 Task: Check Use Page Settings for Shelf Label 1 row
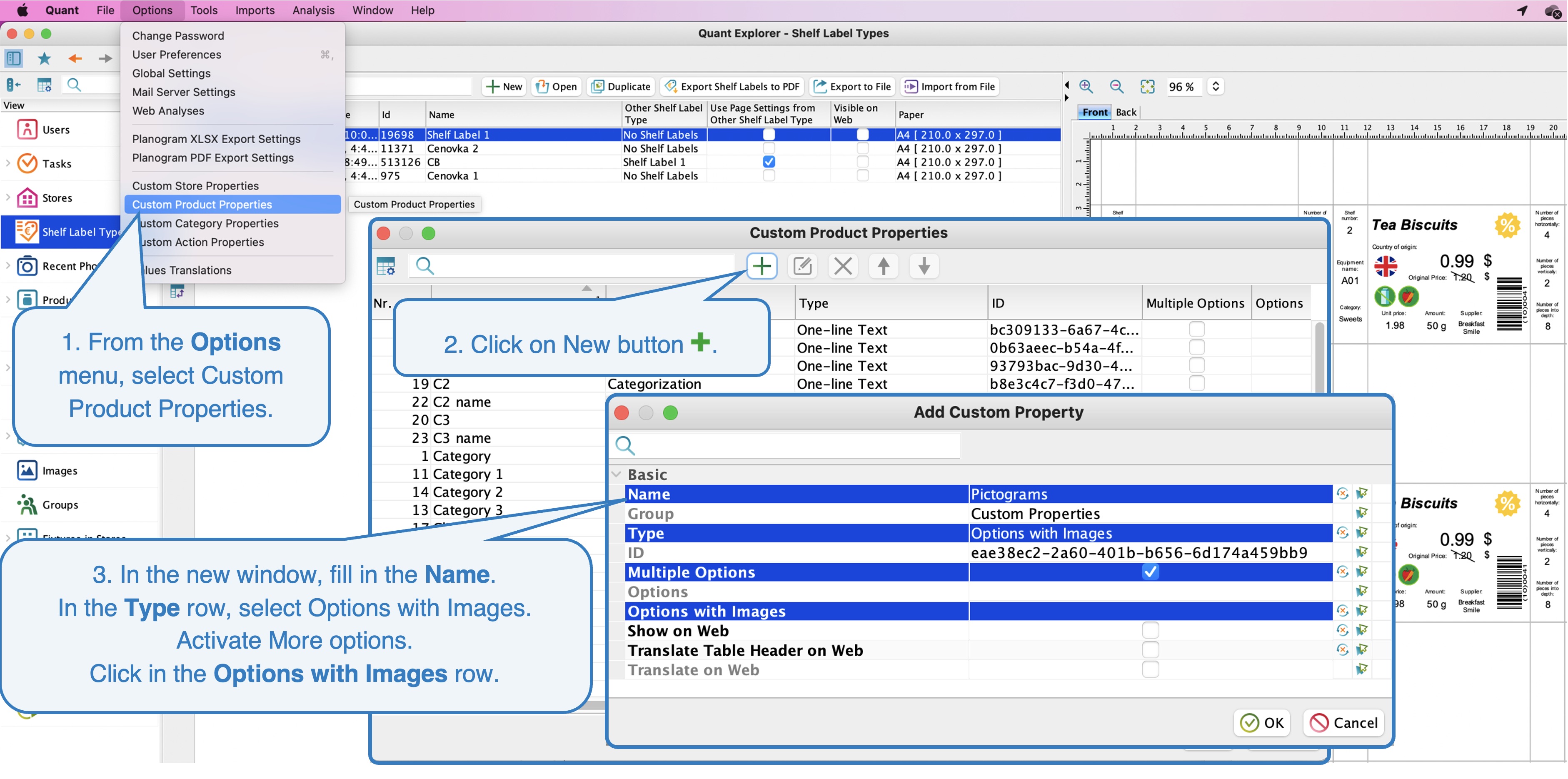769,135
